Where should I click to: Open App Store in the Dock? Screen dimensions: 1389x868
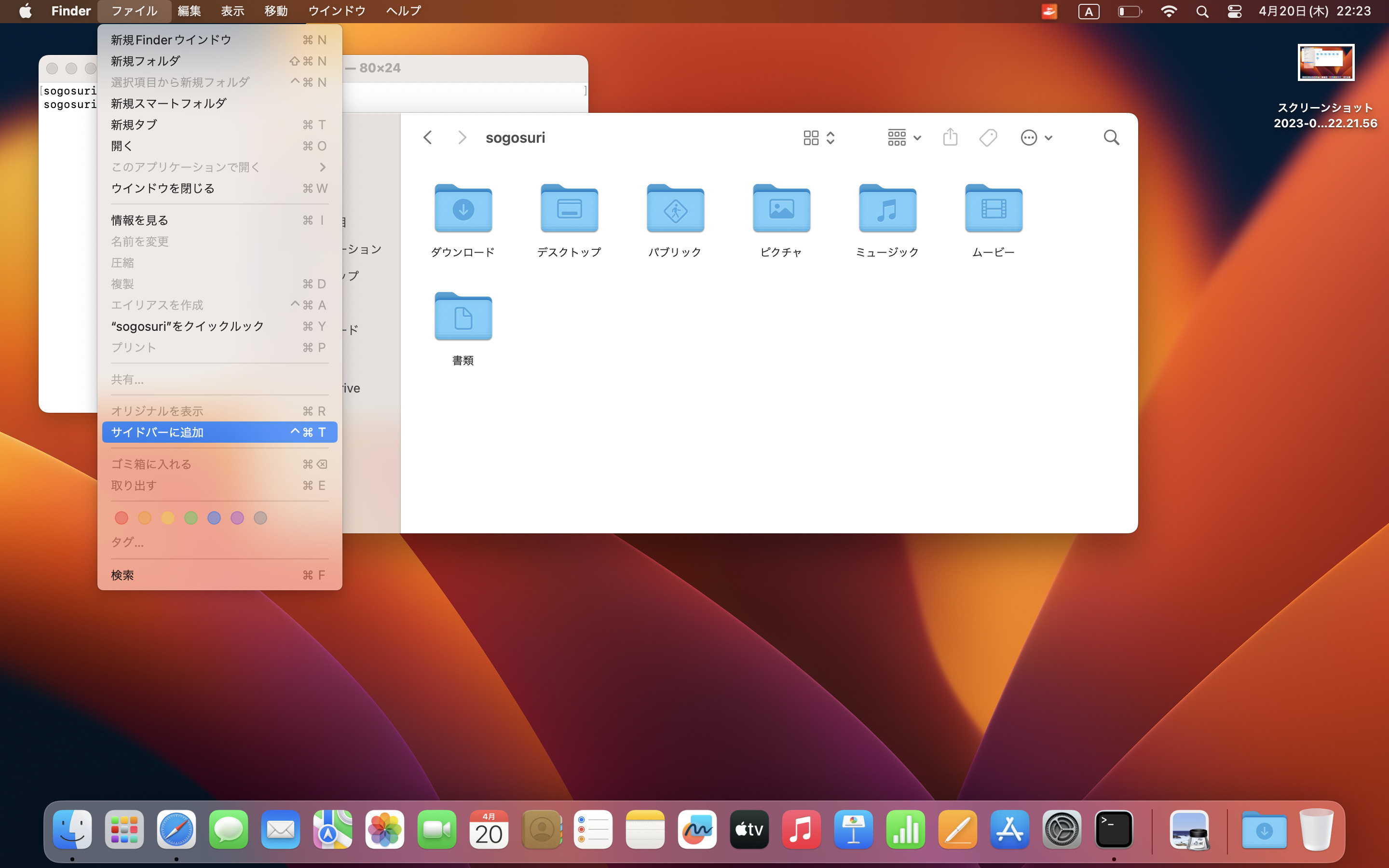(x=1009, y=829)
